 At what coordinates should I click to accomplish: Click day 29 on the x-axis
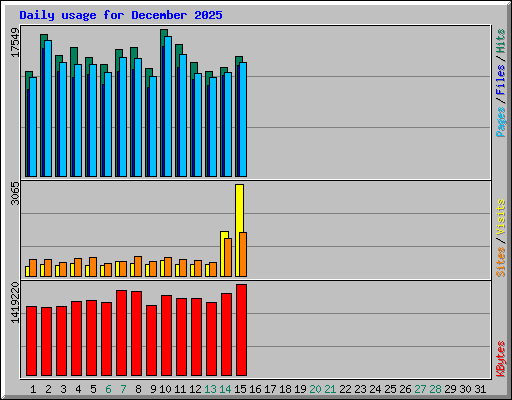pos(450,389)
